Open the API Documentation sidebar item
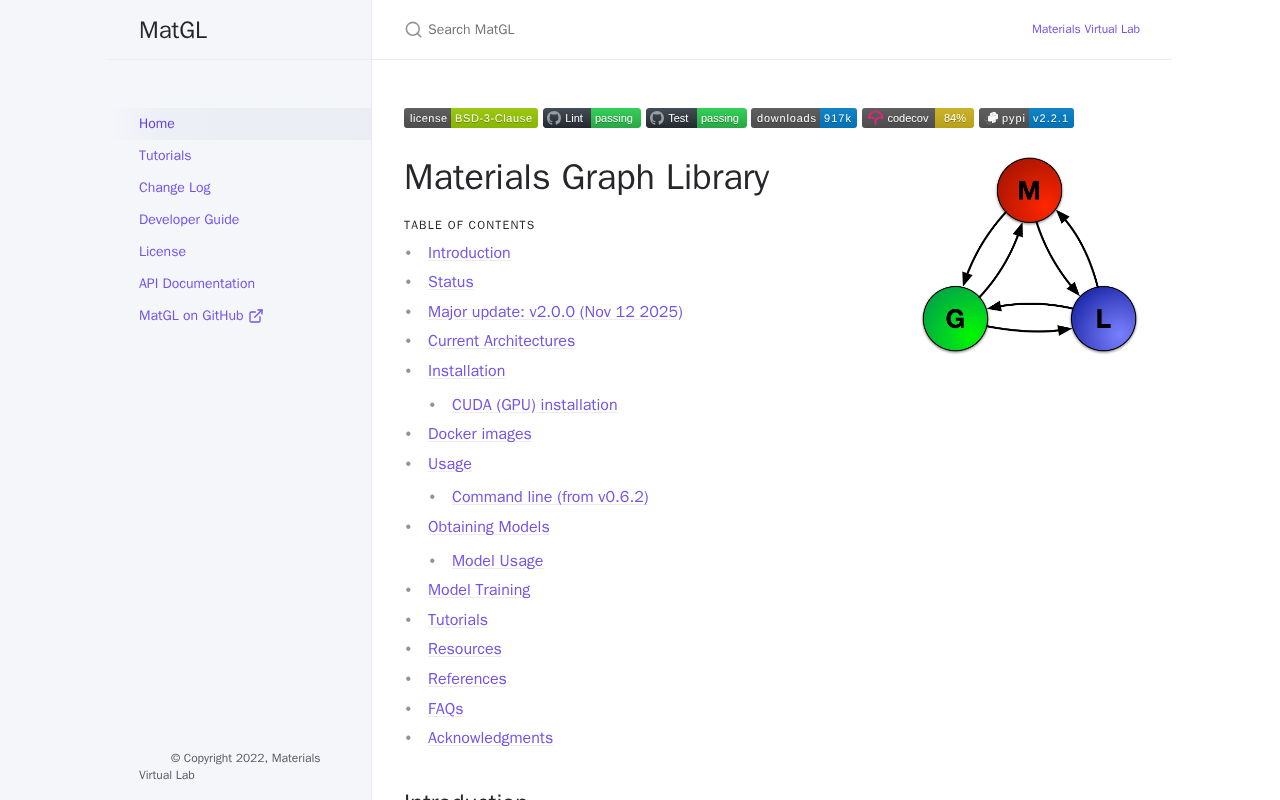Viewport: 1280px width, 800px height. coord(197,284)
